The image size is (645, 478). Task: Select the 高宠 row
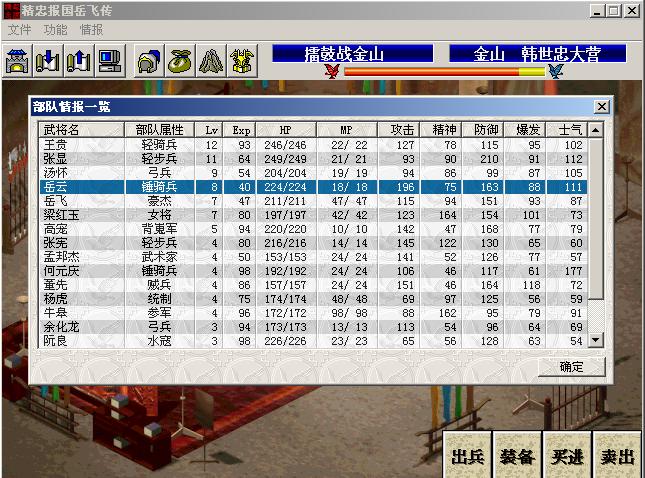pos(313,229)
